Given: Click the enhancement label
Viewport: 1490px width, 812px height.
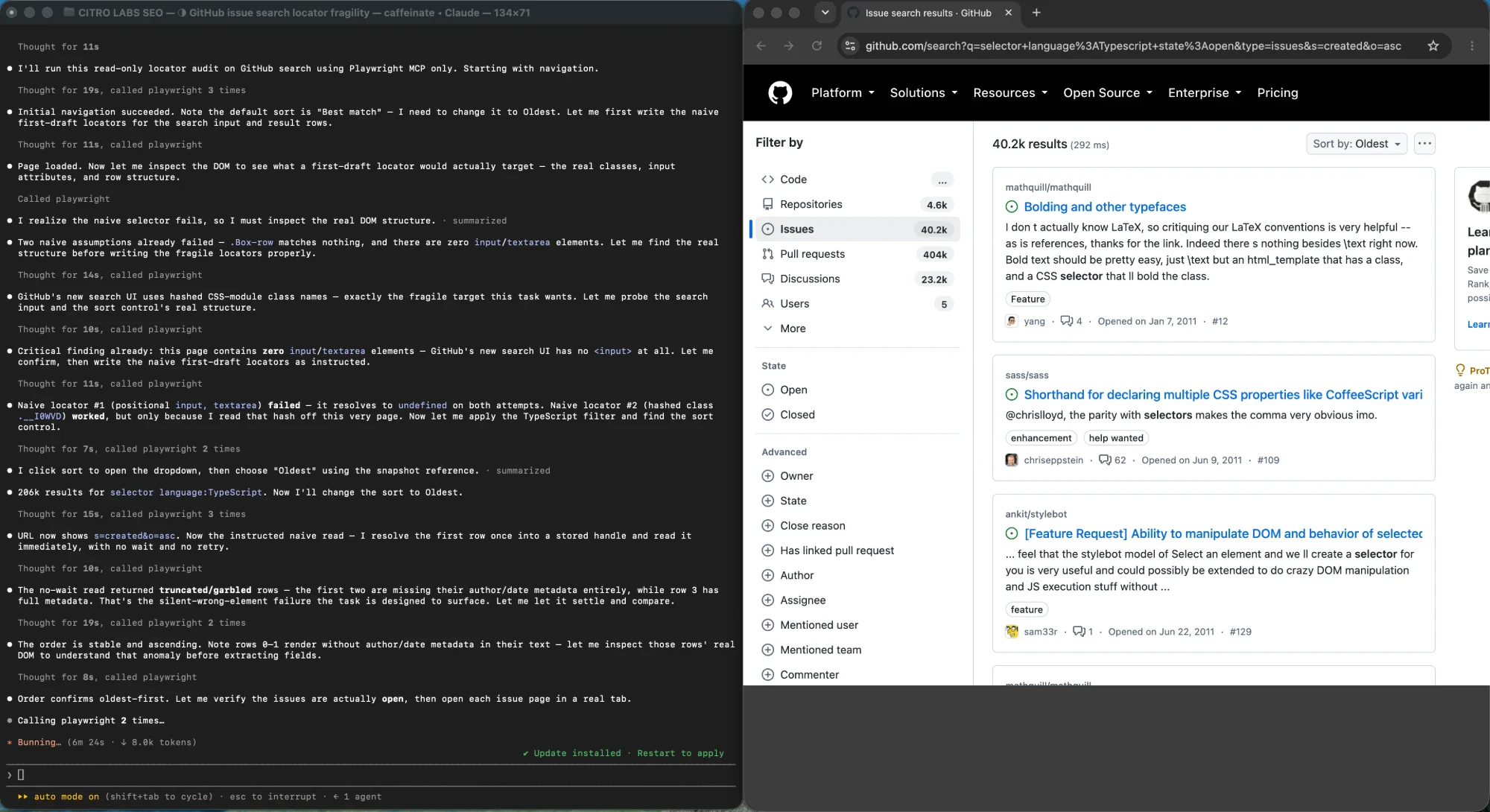Looking at the screenshot, I should click(x=1041, y=438).
